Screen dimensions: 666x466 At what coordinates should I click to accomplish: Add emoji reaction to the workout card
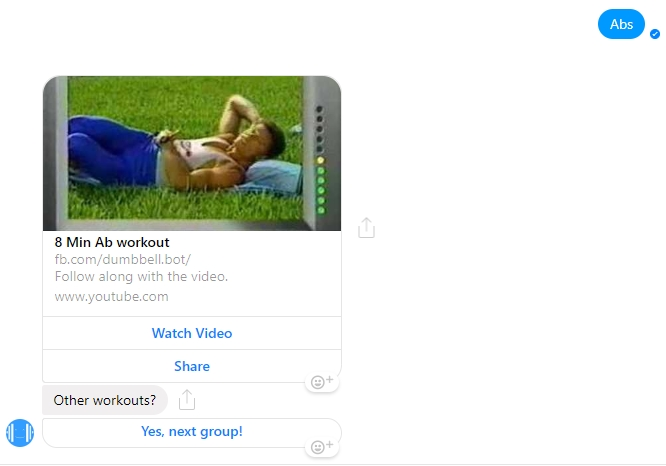coord(322,382)
